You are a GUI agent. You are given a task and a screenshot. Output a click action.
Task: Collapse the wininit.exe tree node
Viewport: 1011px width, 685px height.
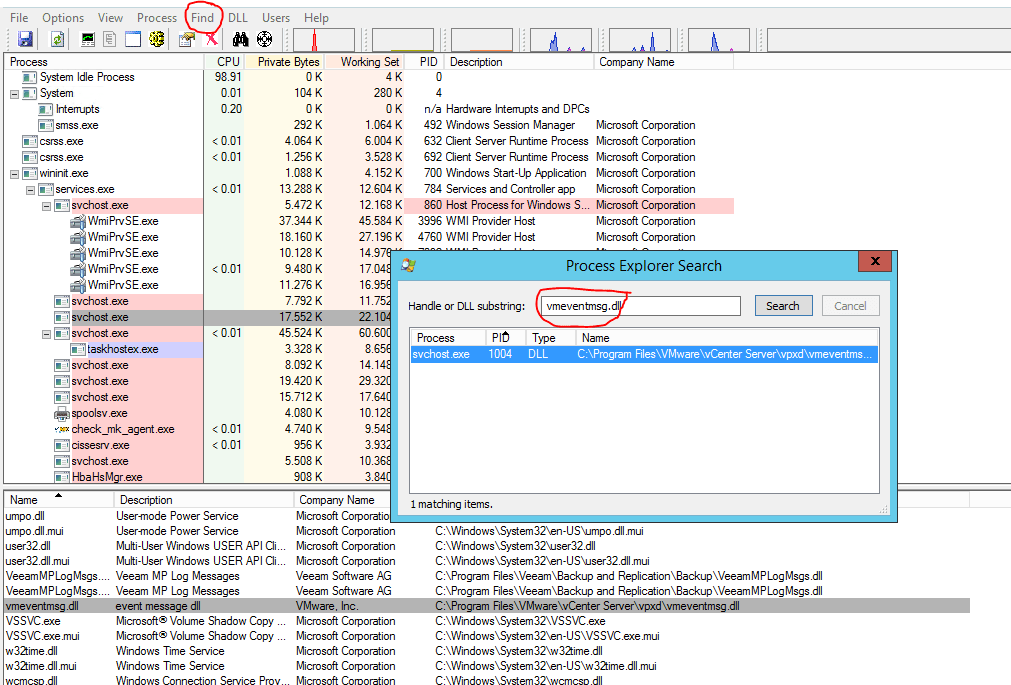(14, 174)
